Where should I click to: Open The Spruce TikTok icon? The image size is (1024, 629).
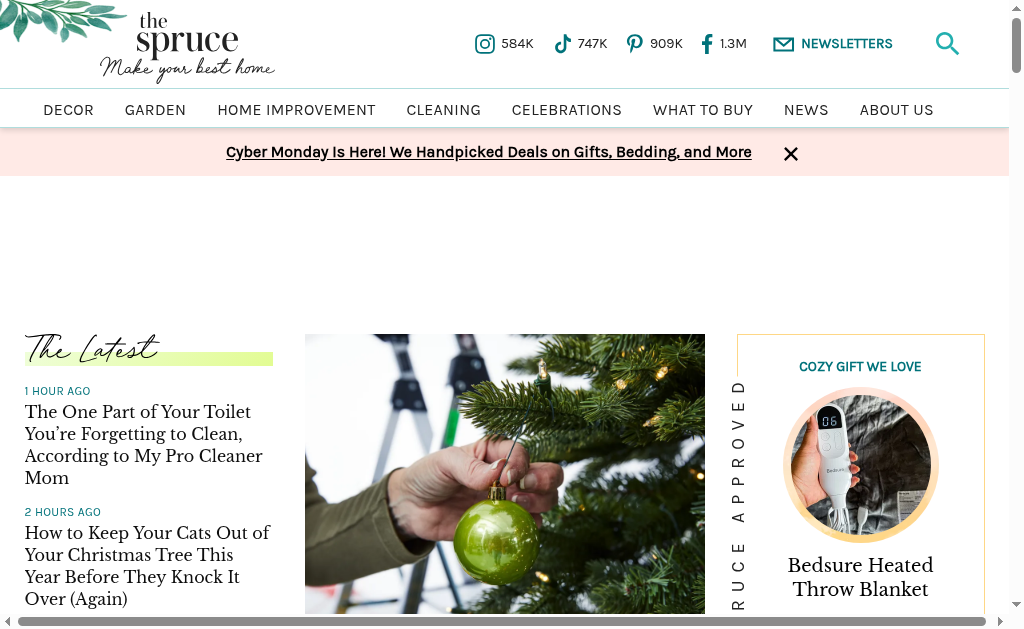tap(562, 44)
